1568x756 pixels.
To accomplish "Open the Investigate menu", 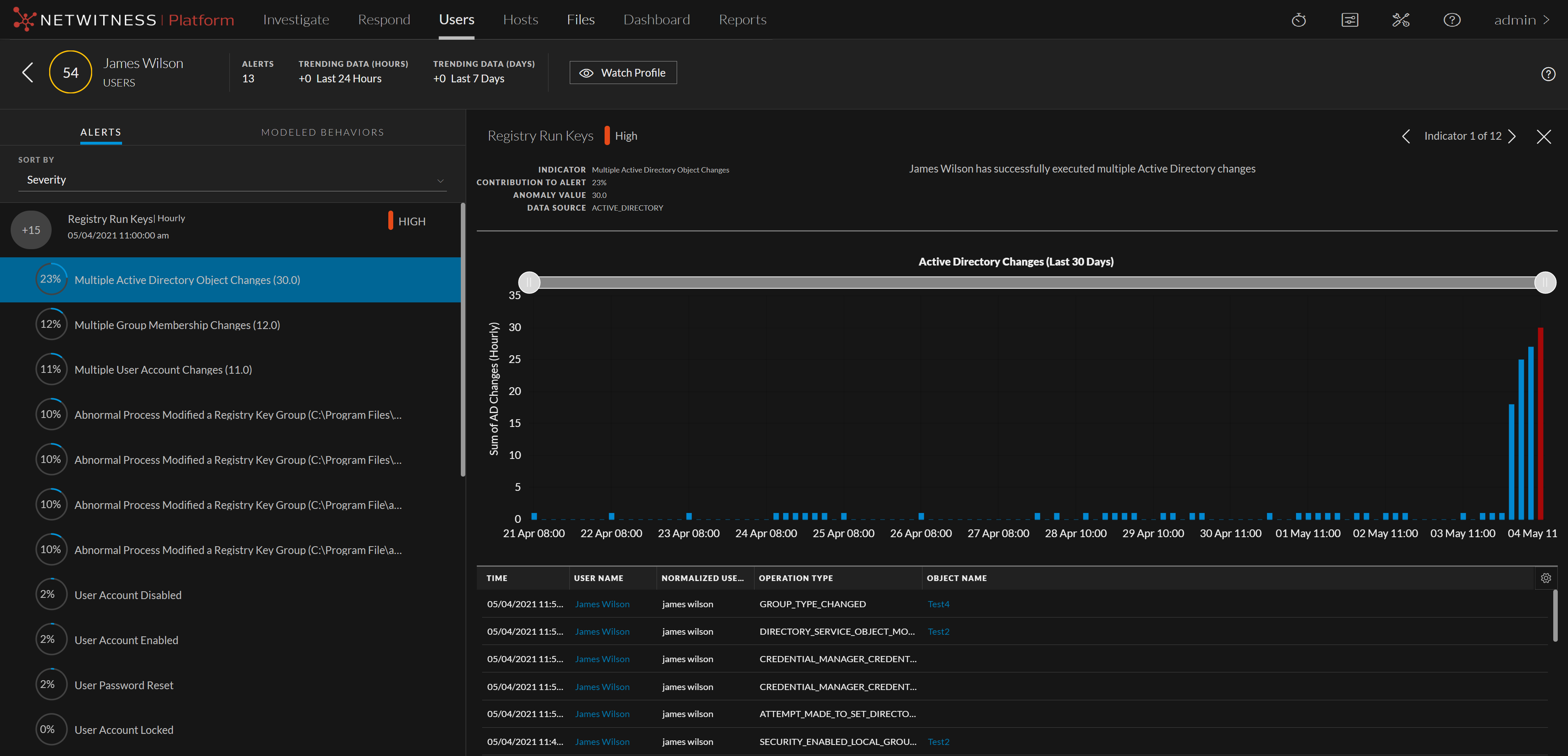I will click(296, 20).
